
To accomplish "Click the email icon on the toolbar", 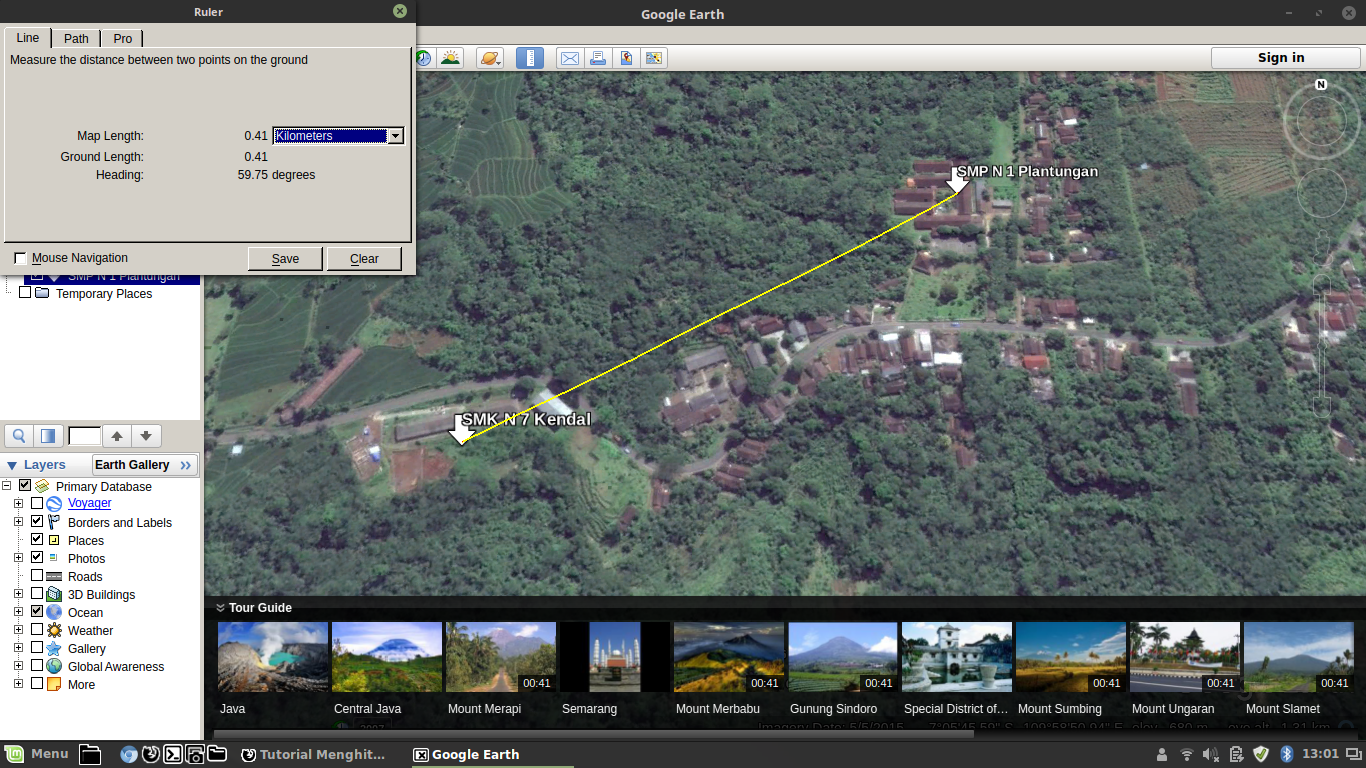I will pyautogui.click(x=569, y=57).
